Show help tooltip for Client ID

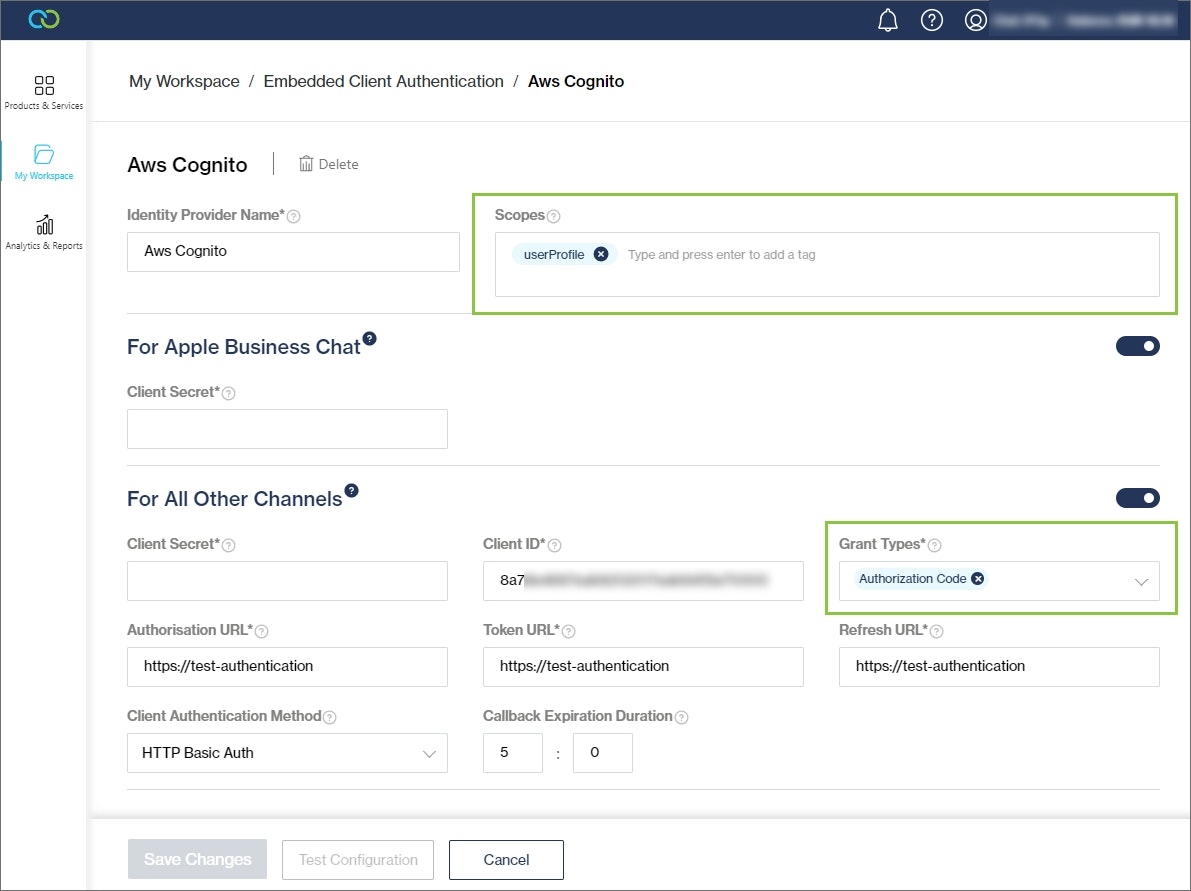[554, 545]
